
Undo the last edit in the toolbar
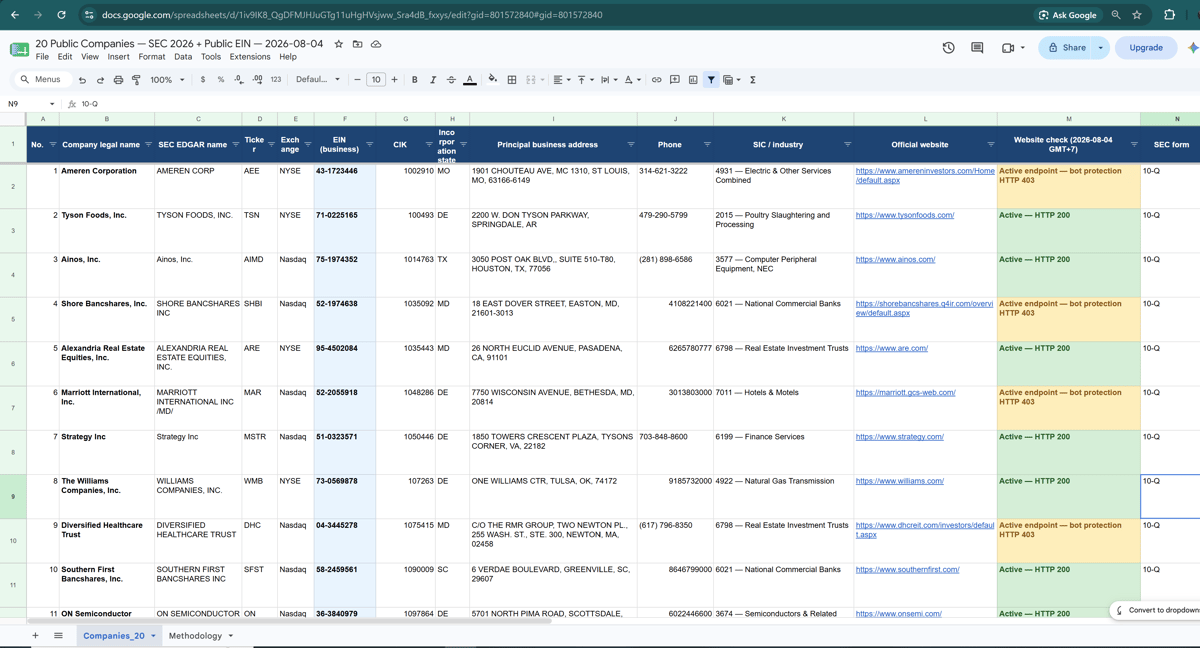point(82,80)
